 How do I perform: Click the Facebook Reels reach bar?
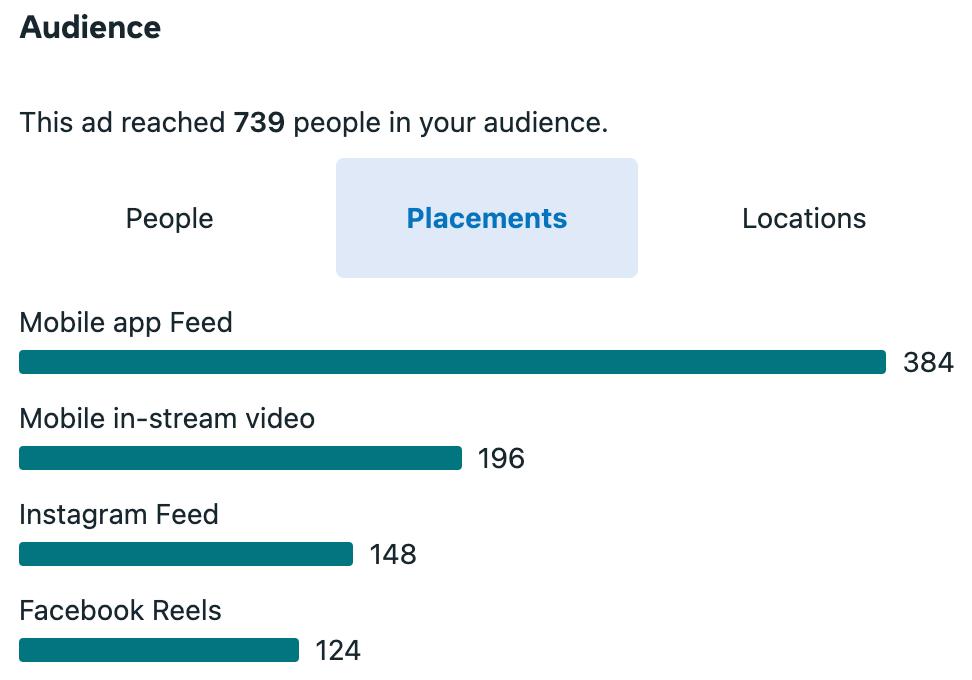coord(159,650)
